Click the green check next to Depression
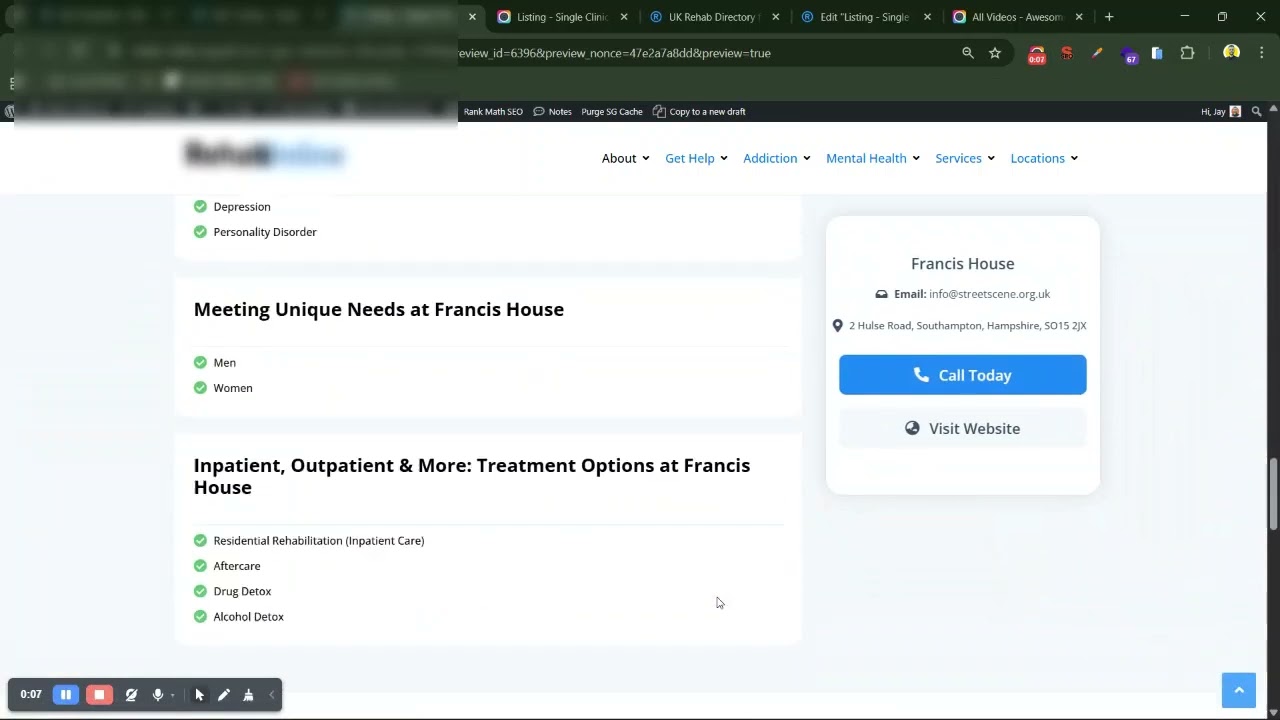 pos(200,207)
